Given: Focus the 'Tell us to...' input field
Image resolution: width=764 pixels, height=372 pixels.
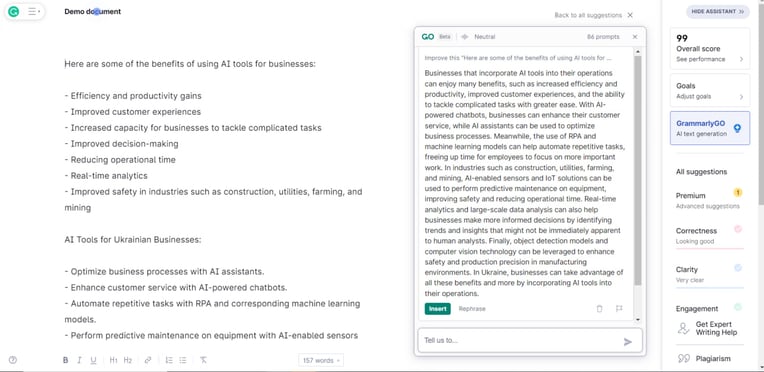Looking at the screenshot, I should [519, 340].
